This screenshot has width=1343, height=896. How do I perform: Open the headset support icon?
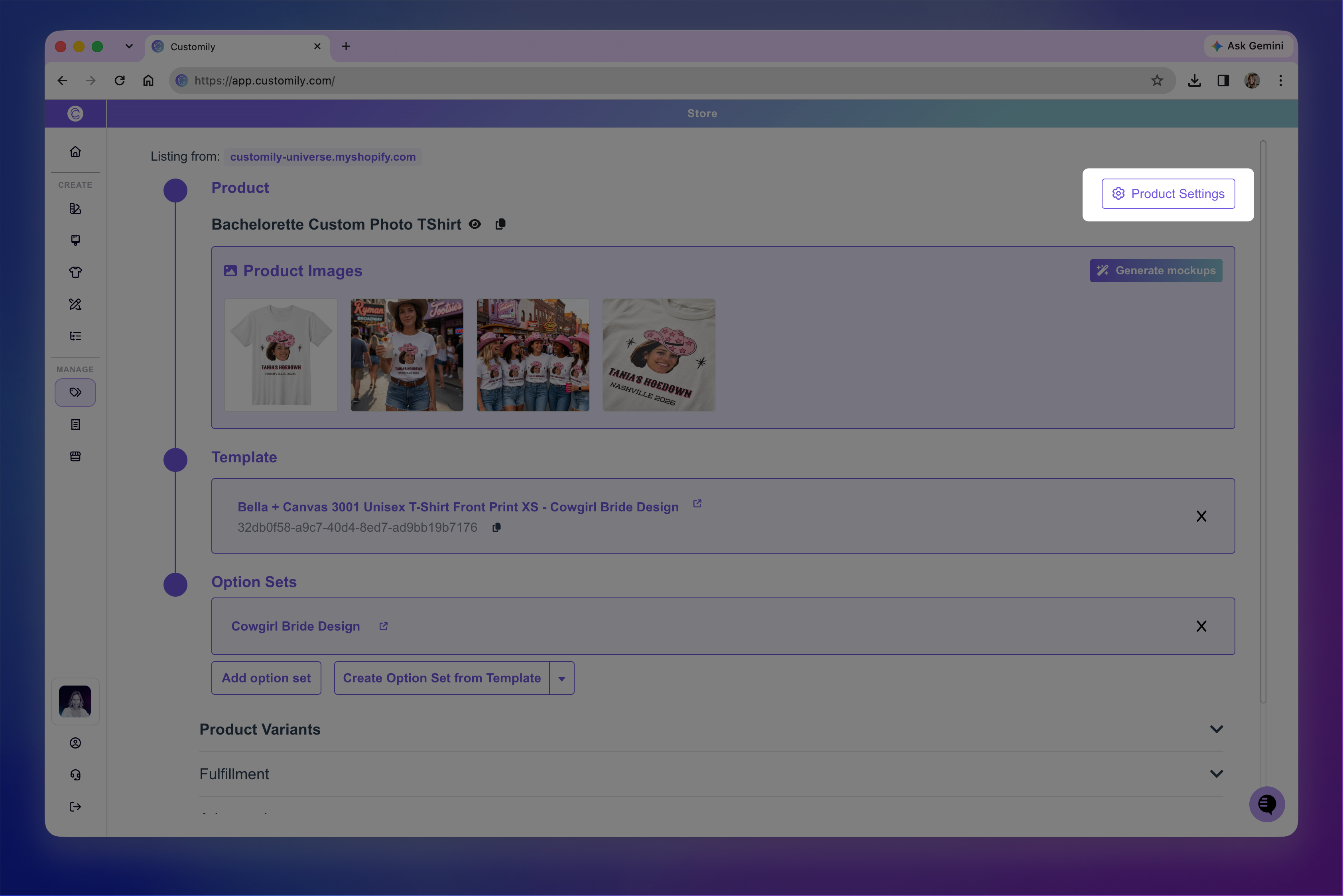point(75,775)
